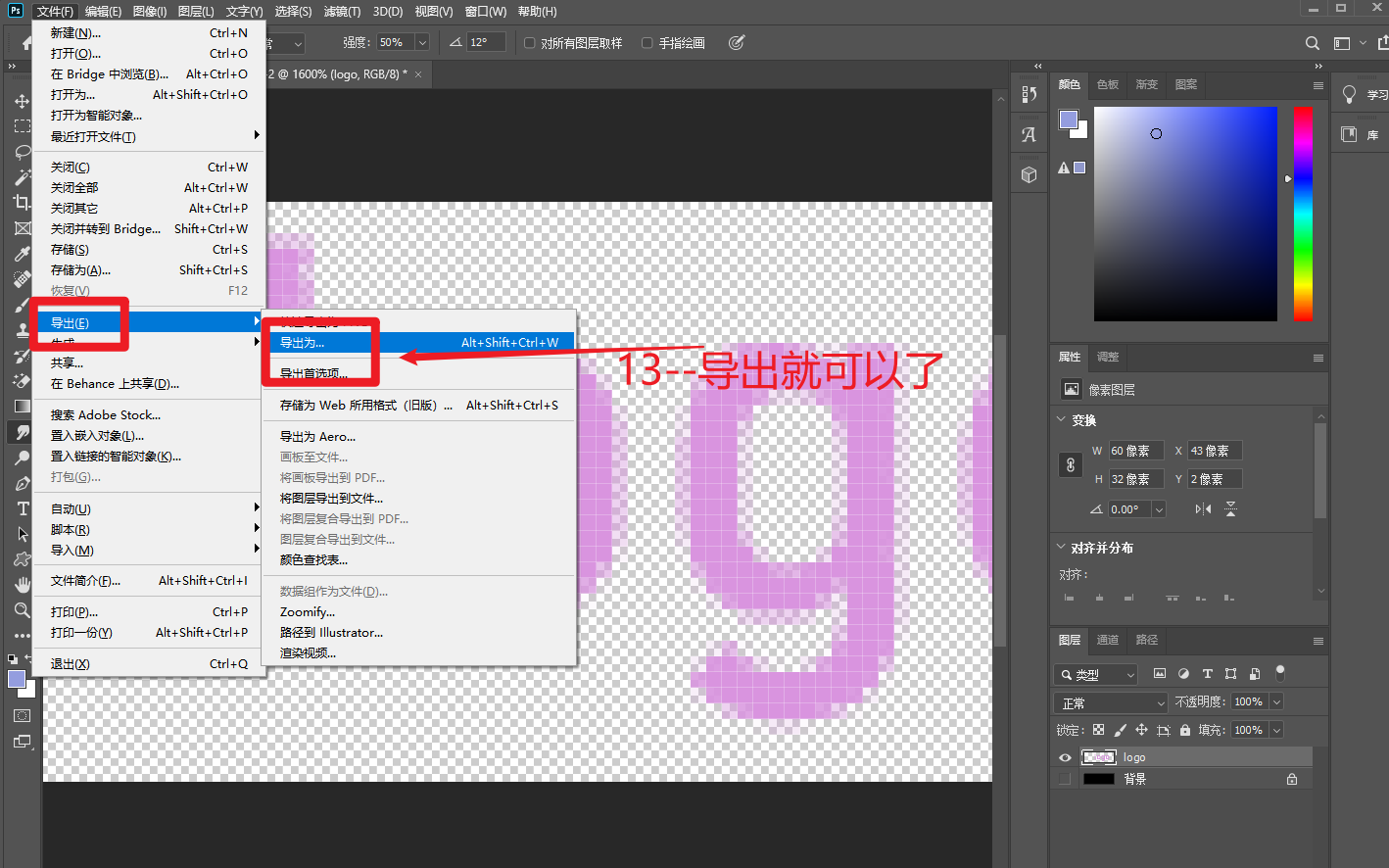1389x868 pixels.
Task: Toggle lock all padlock in Layers
Action: tap(1185, 730)
